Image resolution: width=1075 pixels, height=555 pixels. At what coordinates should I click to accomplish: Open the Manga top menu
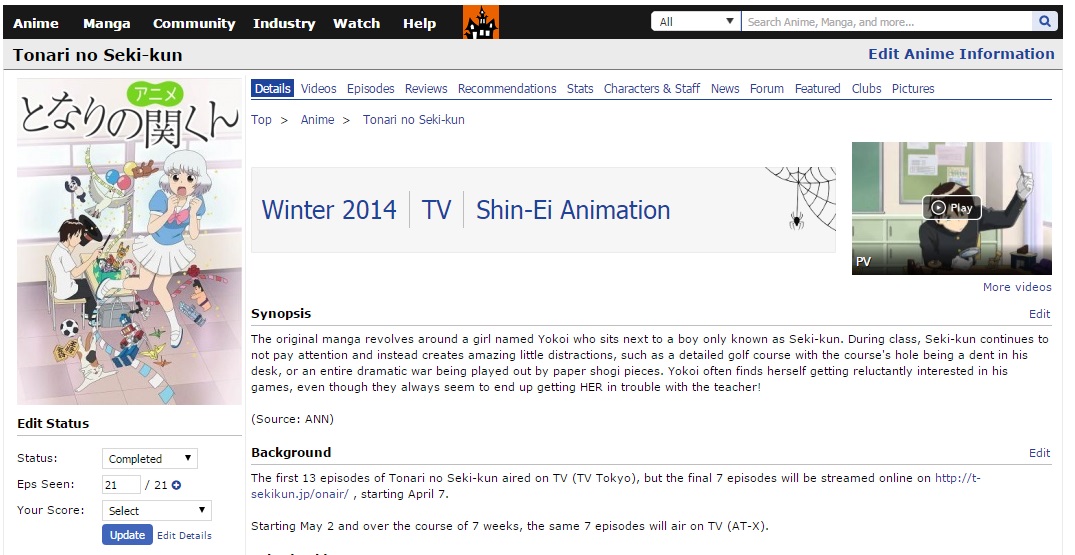[x=106, y=23]
